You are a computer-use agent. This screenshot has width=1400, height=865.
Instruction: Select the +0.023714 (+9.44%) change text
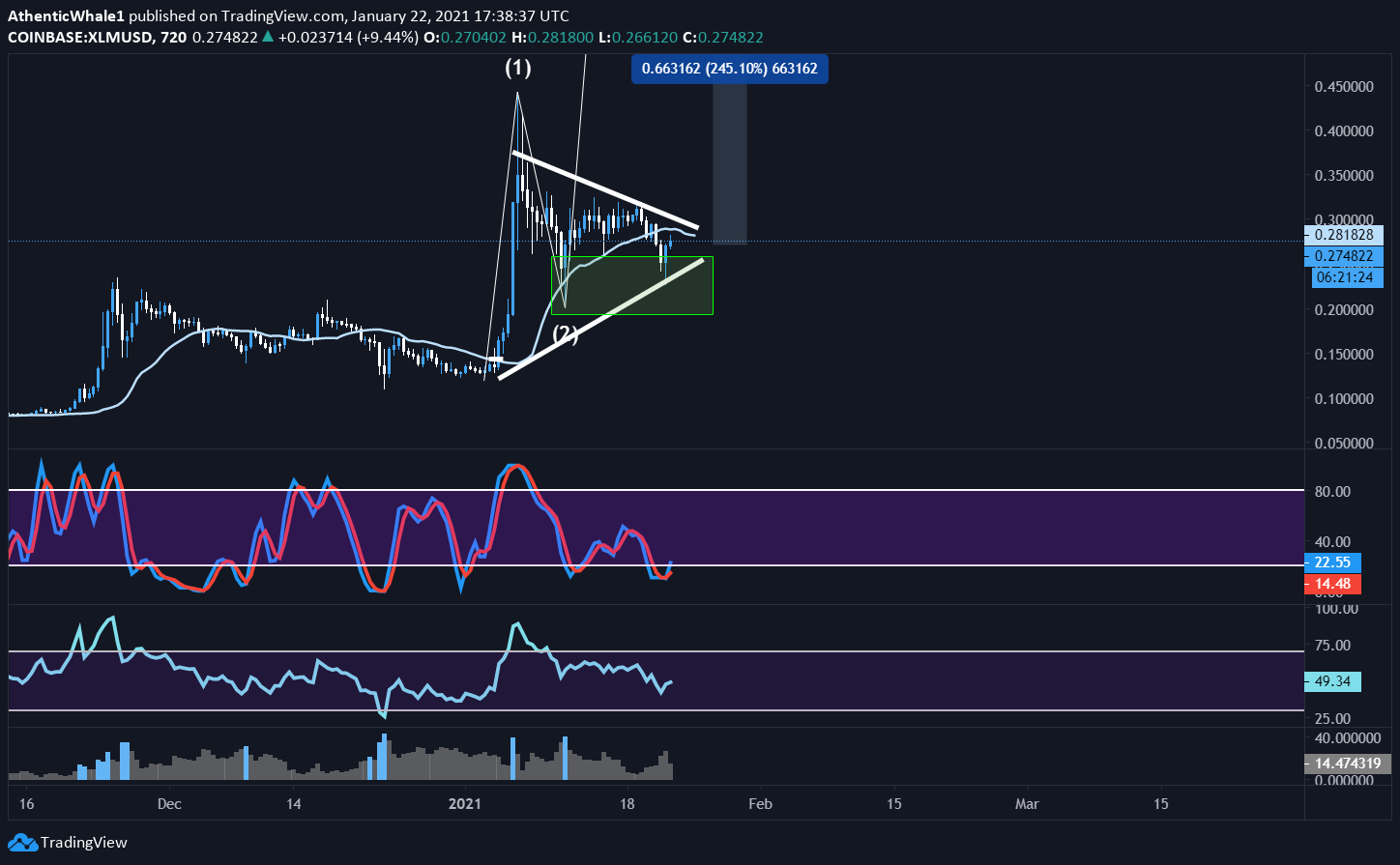pos(348,37)
